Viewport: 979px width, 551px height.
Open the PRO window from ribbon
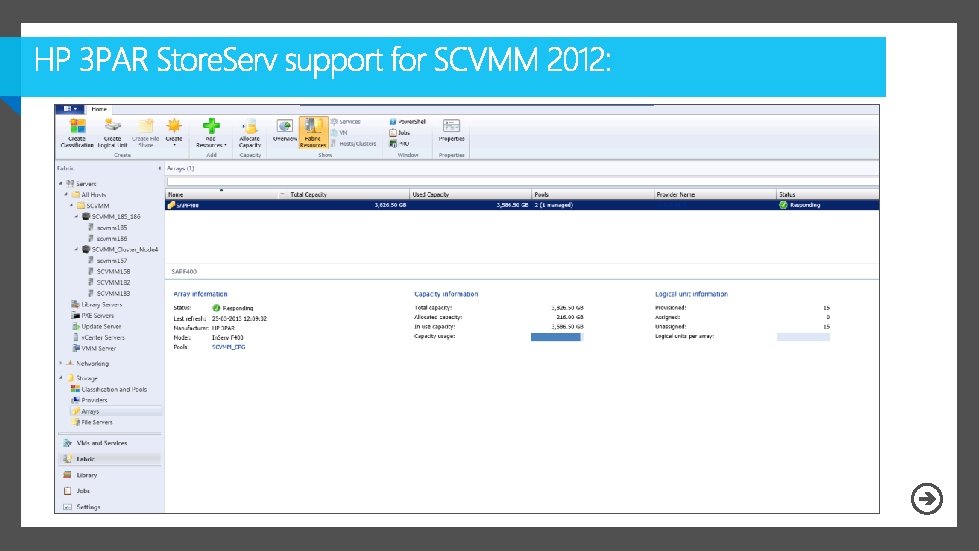coord(400,144)
